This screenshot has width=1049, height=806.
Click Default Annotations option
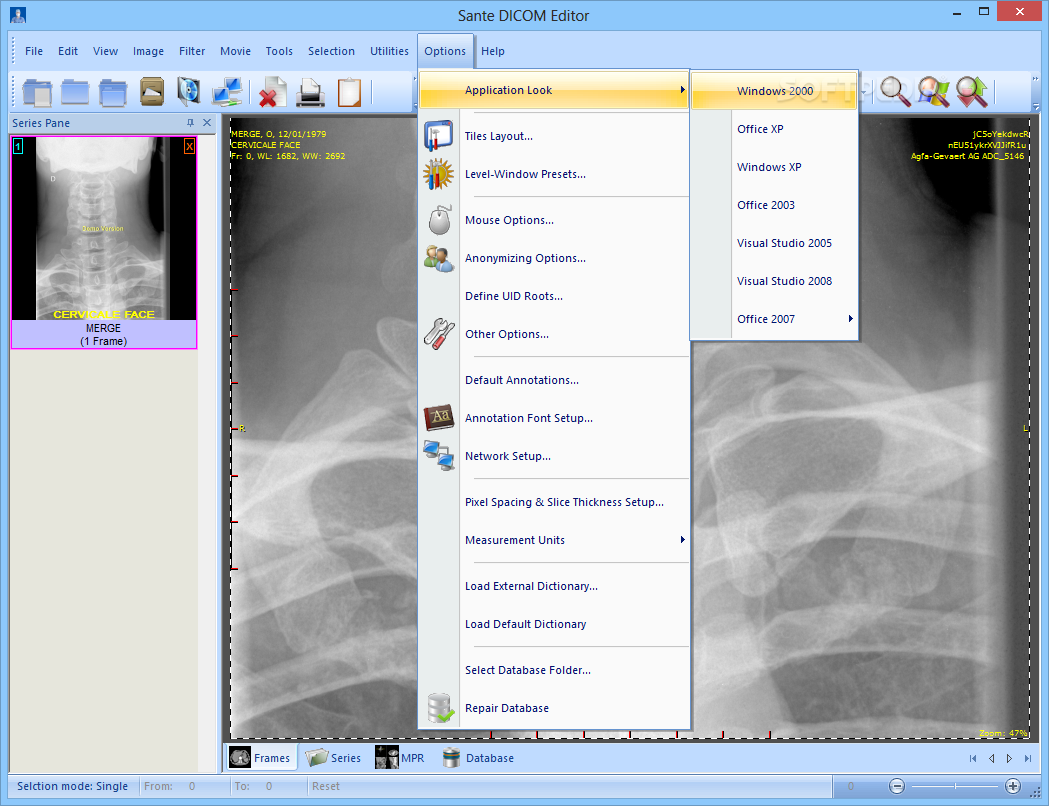pyautogui.click(x=554, y=380)
